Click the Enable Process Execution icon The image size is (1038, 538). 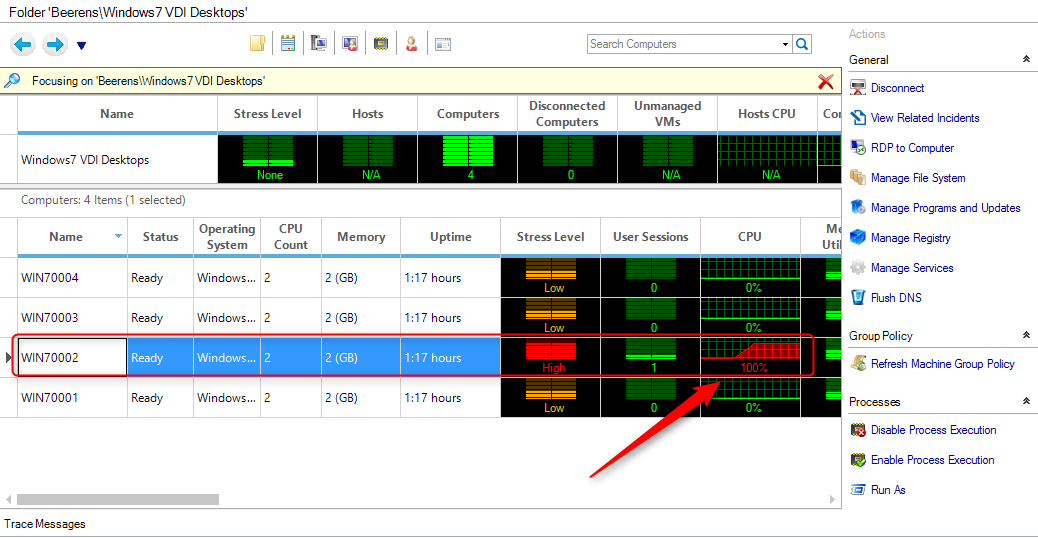point(858,459)
